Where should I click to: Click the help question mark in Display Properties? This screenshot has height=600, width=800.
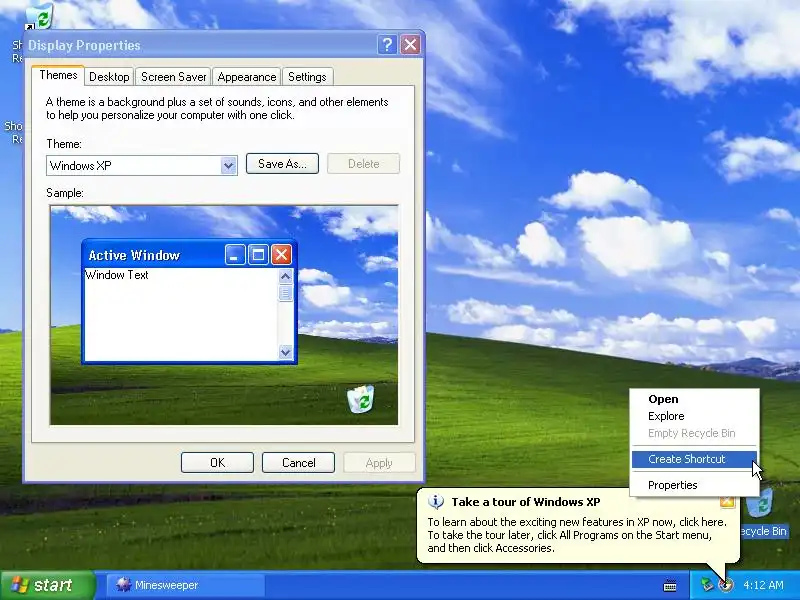[387, 45]
